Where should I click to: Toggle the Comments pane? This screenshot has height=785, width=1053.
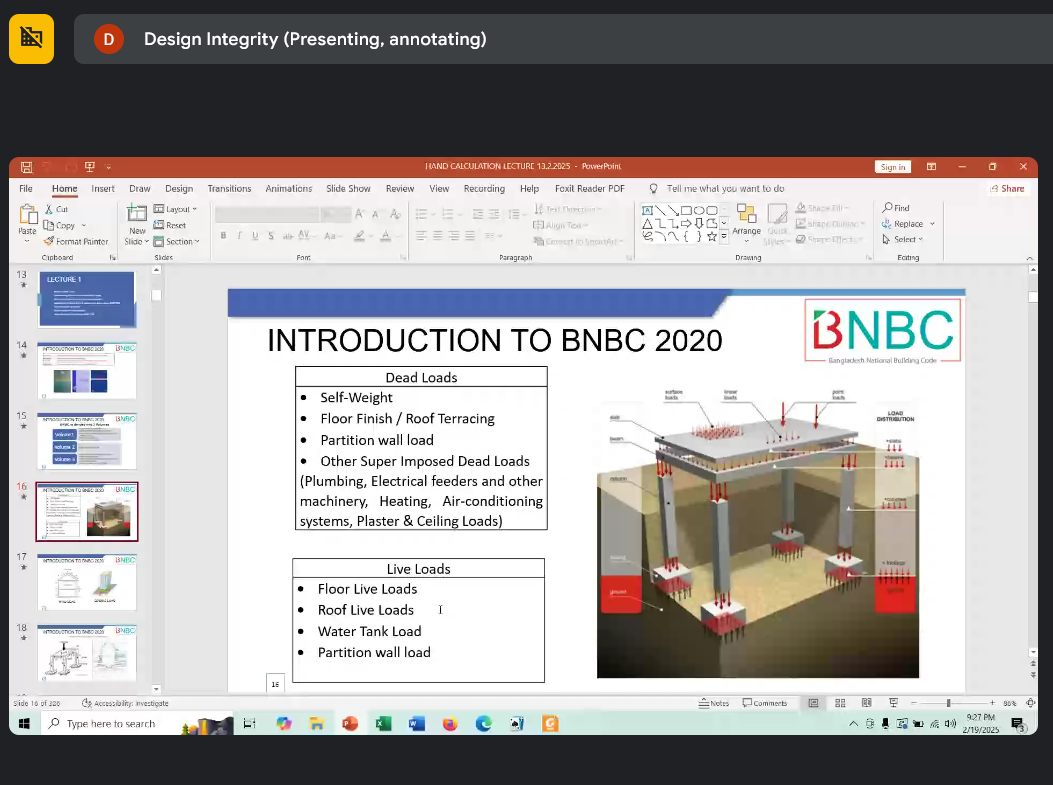[764, 703]
